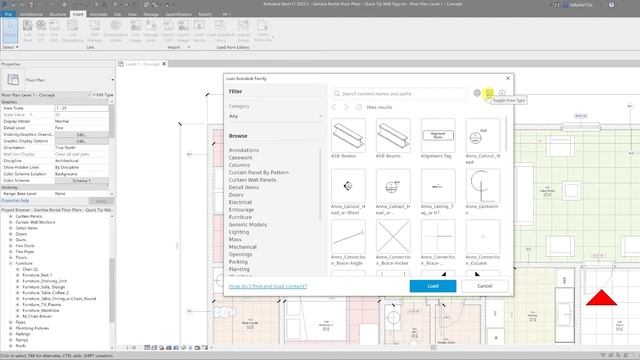
Task: Click the Color Scheme 'Schema 1' button
Action: [81, 180]
